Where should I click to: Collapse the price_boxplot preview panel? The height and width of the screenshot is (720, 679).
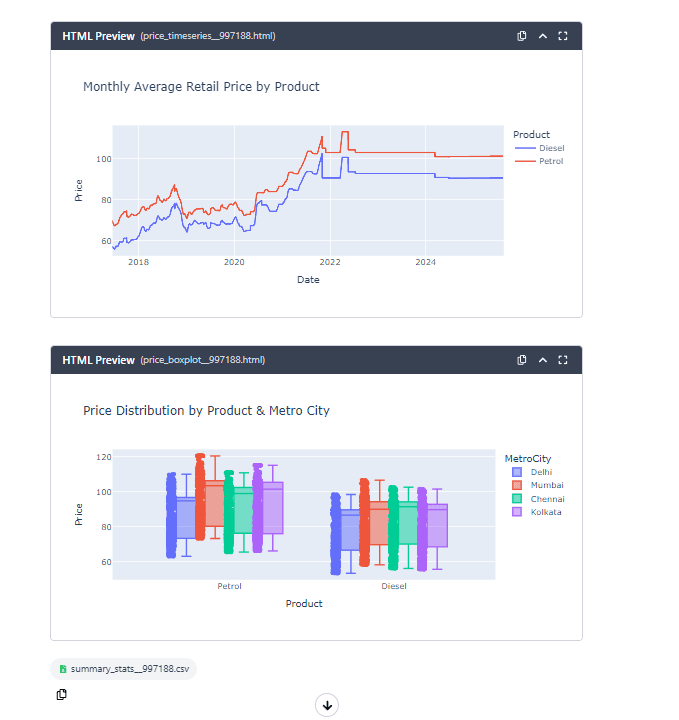(x=542, y=360)
